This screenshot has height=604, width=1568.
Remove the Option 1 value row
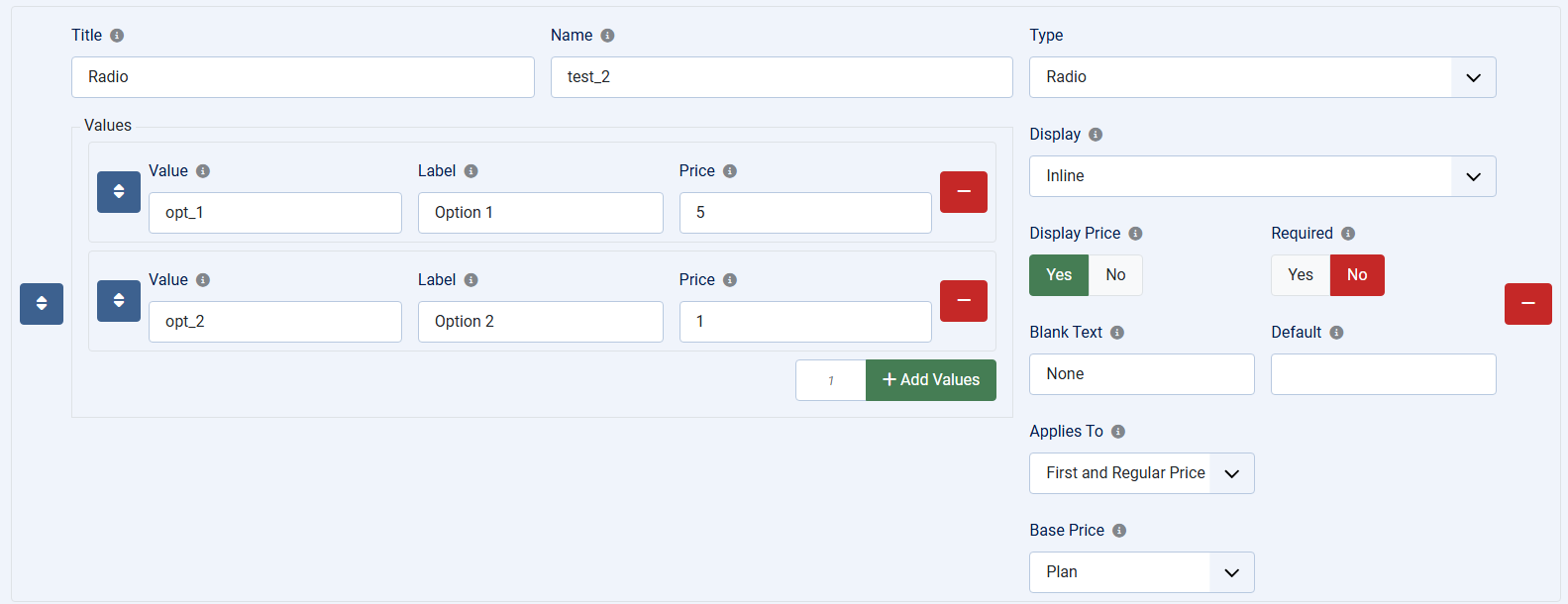pyautogui.click(x=964, y=192)
